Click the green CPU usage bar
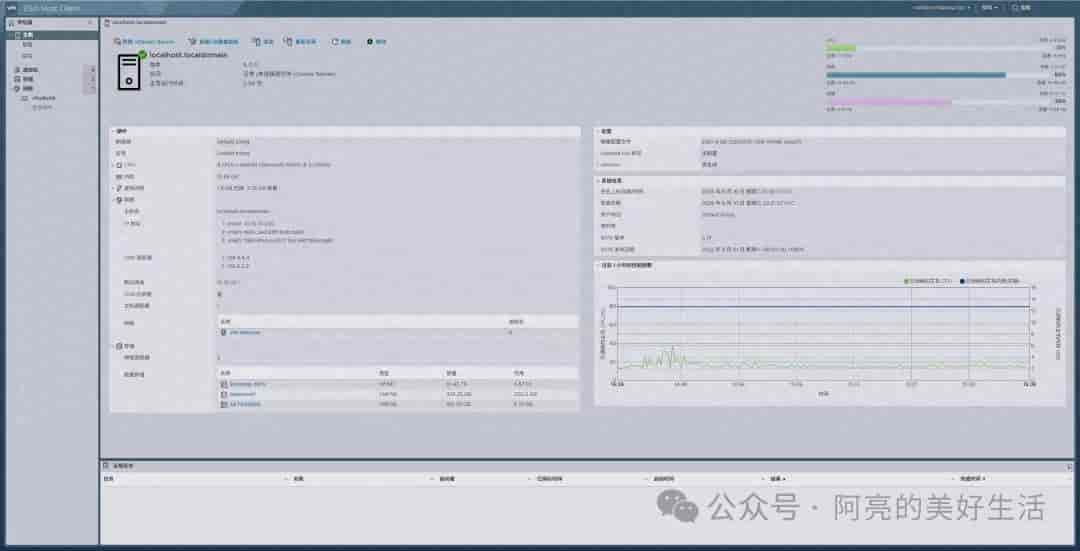Viewport: 1080px width, 551px height. (x=841, y=48)
